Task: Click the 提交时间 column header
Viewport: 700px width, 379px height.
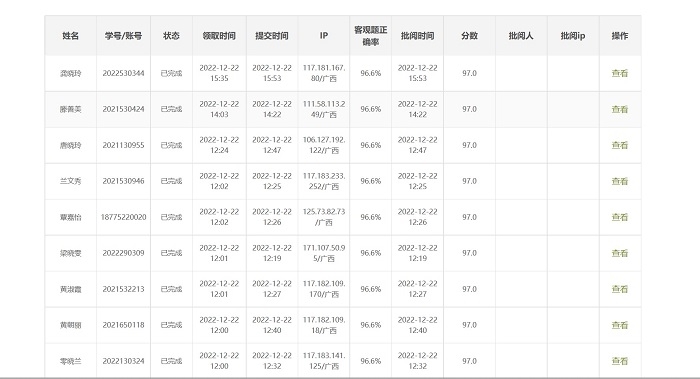Action: click(x=272, y=36)
